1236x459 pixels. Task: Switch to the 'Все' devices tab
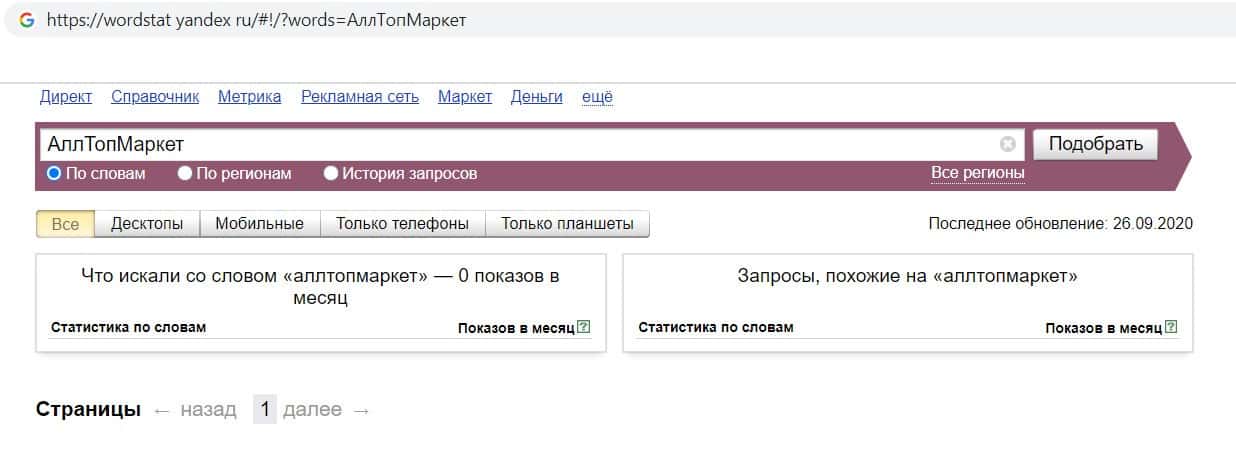(x=65, y=224)
